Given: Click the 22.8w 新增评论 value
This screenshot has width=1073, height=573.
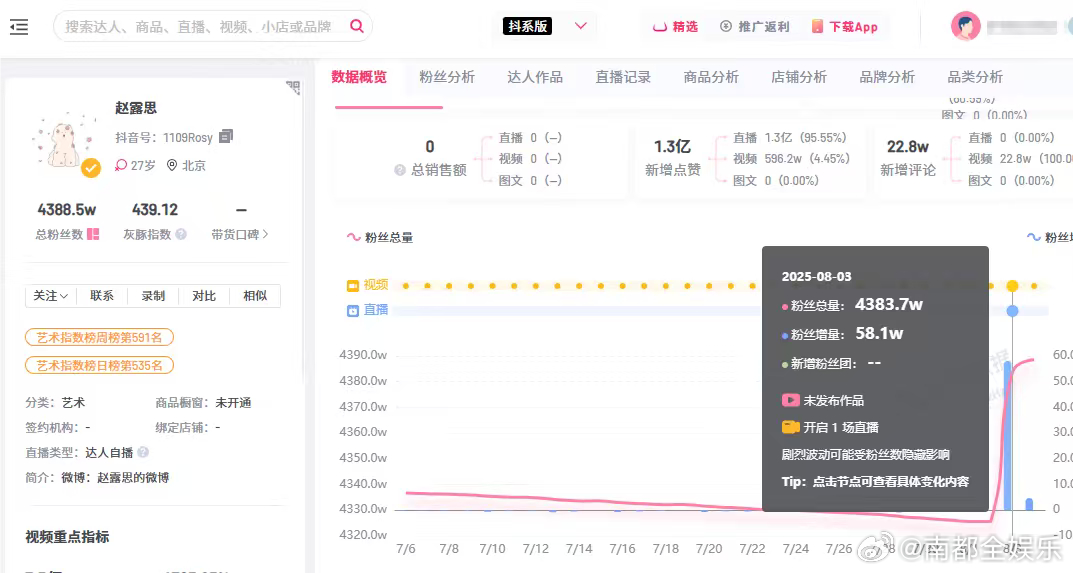Looking at the screenshot, I should [x=907, y=147].
